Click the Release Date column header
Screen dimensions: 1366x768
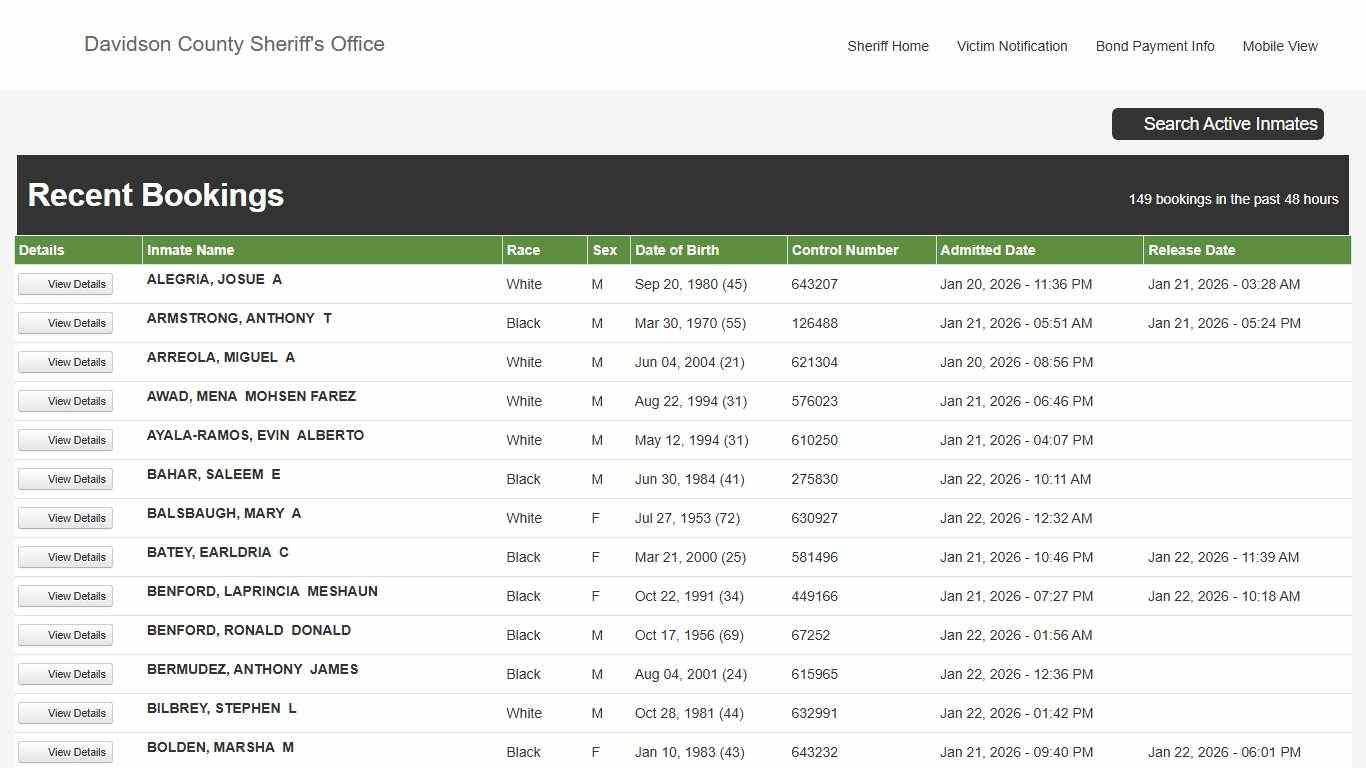(x=1191, y=250)
